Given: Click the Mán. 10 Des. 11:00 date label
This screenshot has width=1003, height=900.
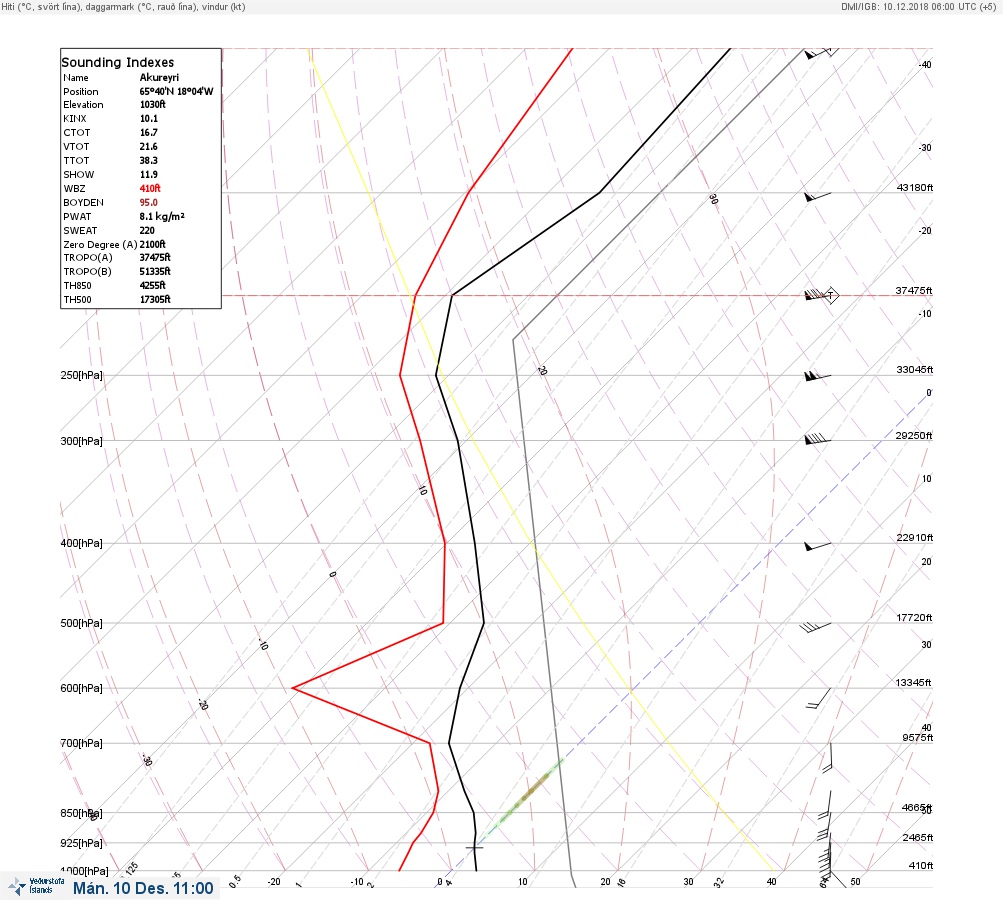Looking at the screenshot, I should (143, 888).
